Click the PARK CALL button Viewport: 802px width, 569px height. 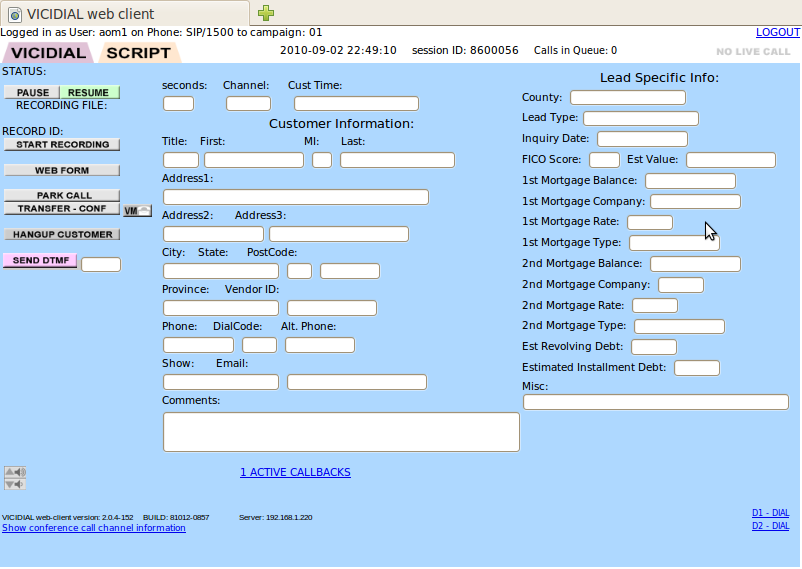tap(62, 196)
